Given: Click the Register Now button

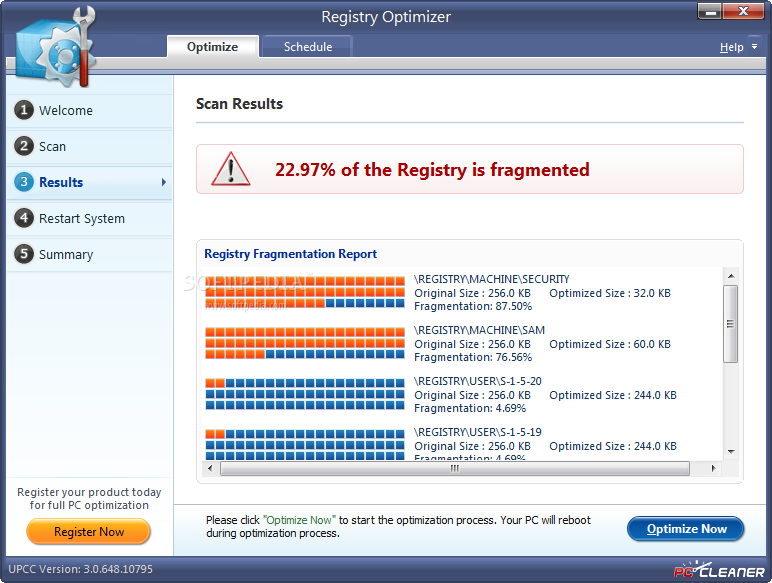Looking at the screenshot, I should [89, 532].
